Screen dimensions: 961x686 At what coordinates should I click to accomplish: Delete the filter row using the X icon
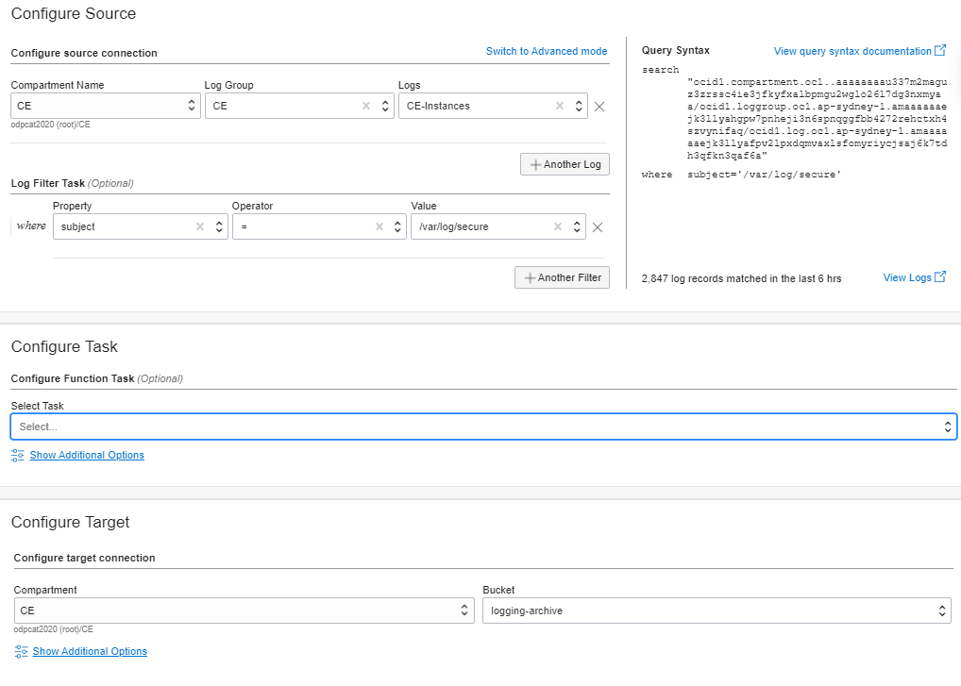(x=598, y=226)
